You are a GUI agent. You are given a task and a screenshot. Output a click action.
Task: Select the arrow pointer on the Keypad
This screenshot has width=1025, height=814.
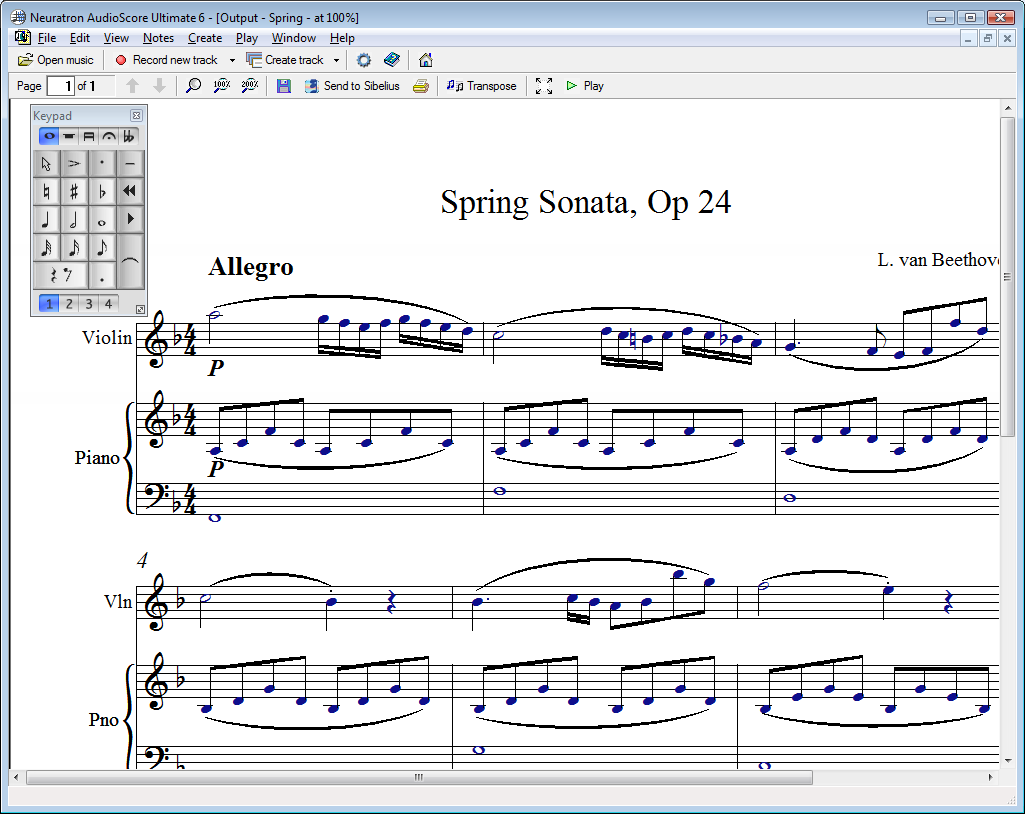point(46,163)
